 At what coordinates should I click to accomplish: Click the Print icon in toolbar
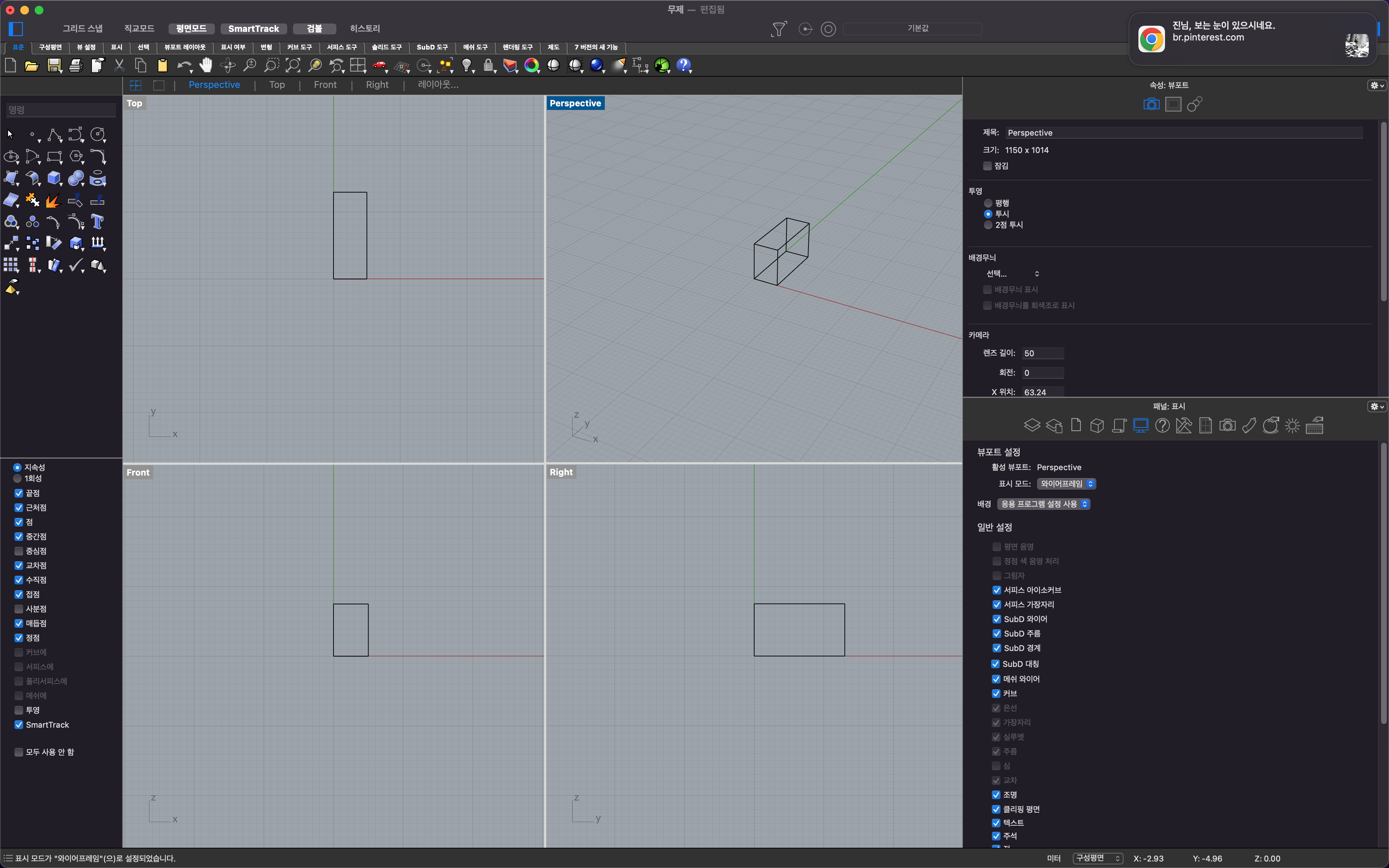(76, 65)
